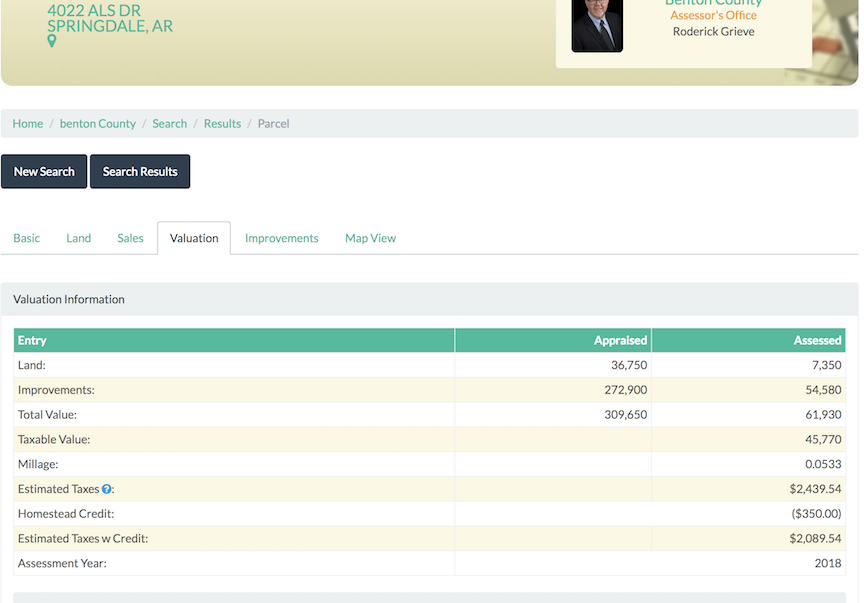Click the Estimated Taxes w Credit: label

tap(83, 539)
